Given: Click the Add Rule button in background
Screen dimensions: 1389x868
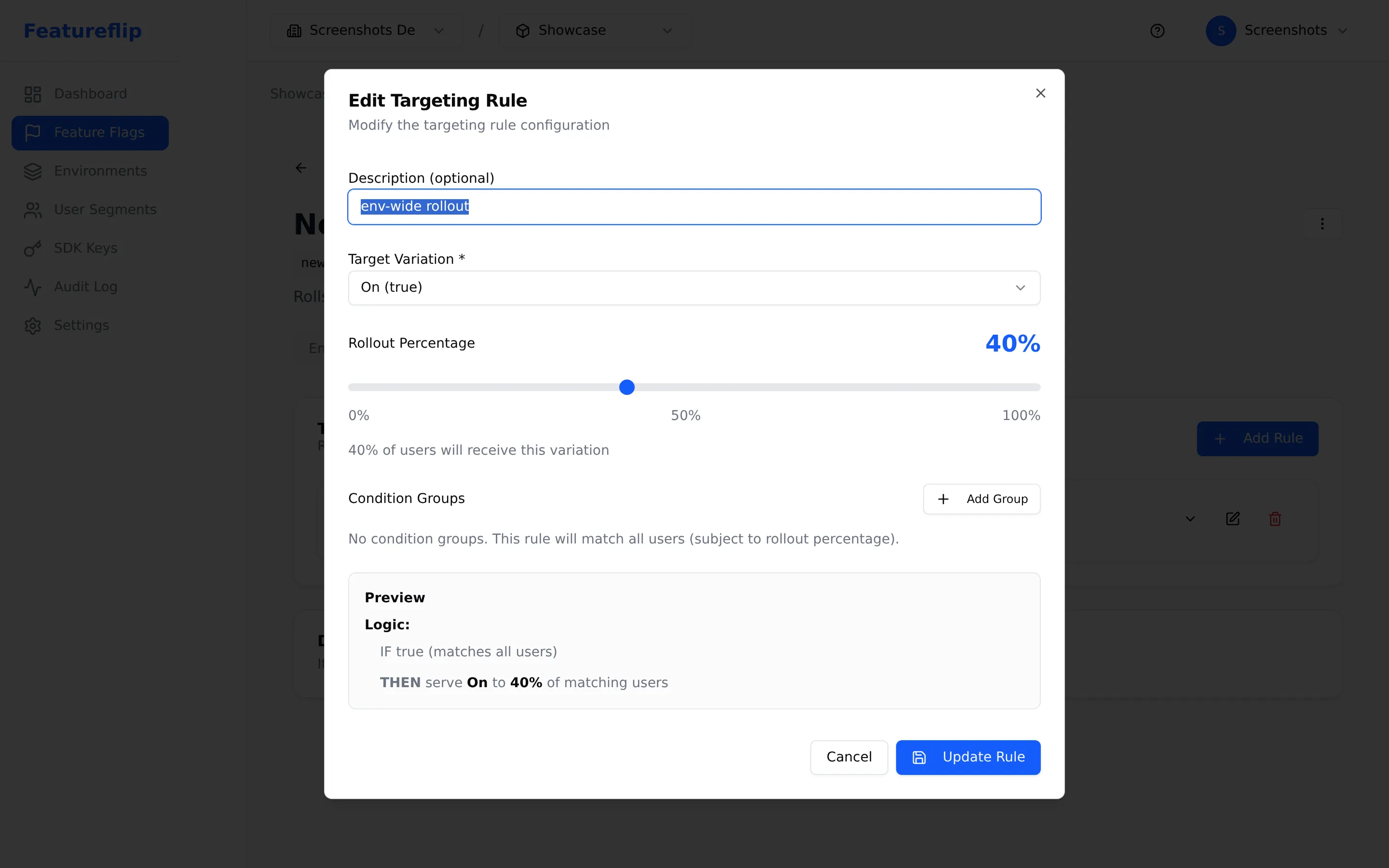Looking at the screenshot, I should (x=1257, y=439).
